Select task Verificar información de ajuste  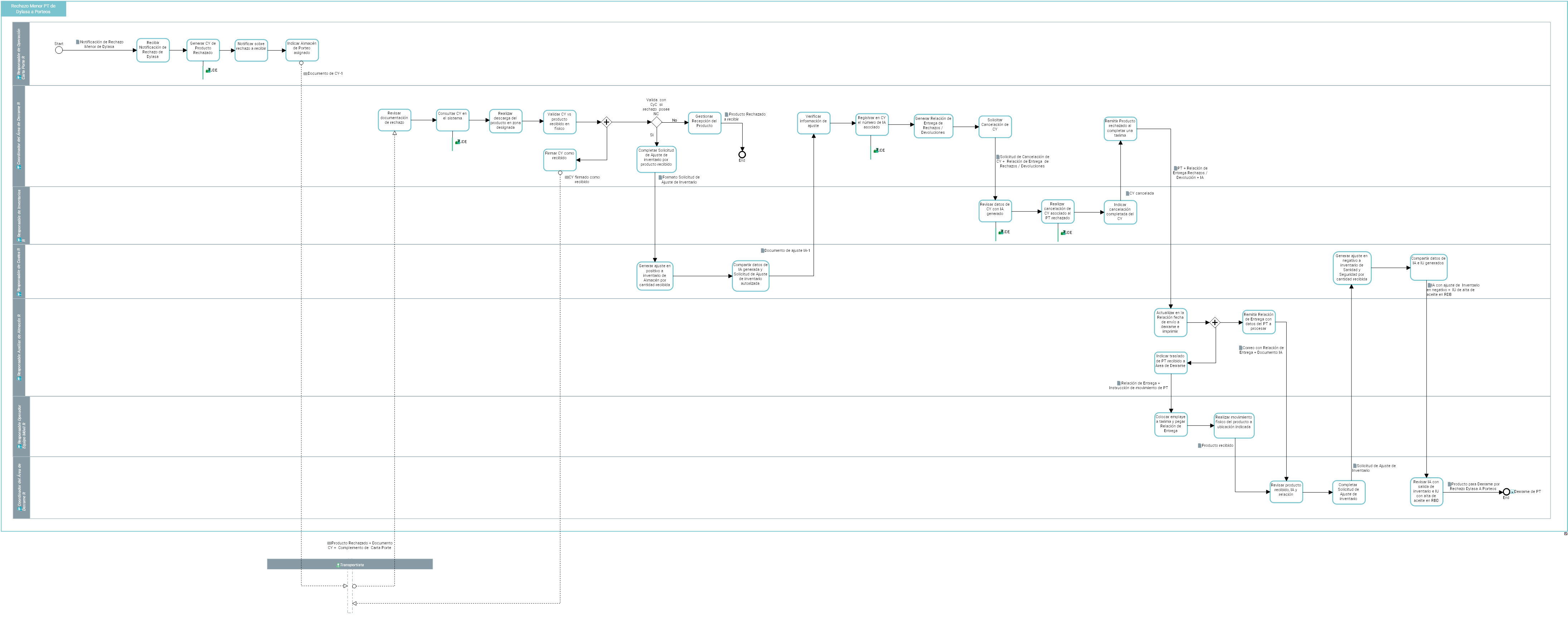tap(813, 123)
